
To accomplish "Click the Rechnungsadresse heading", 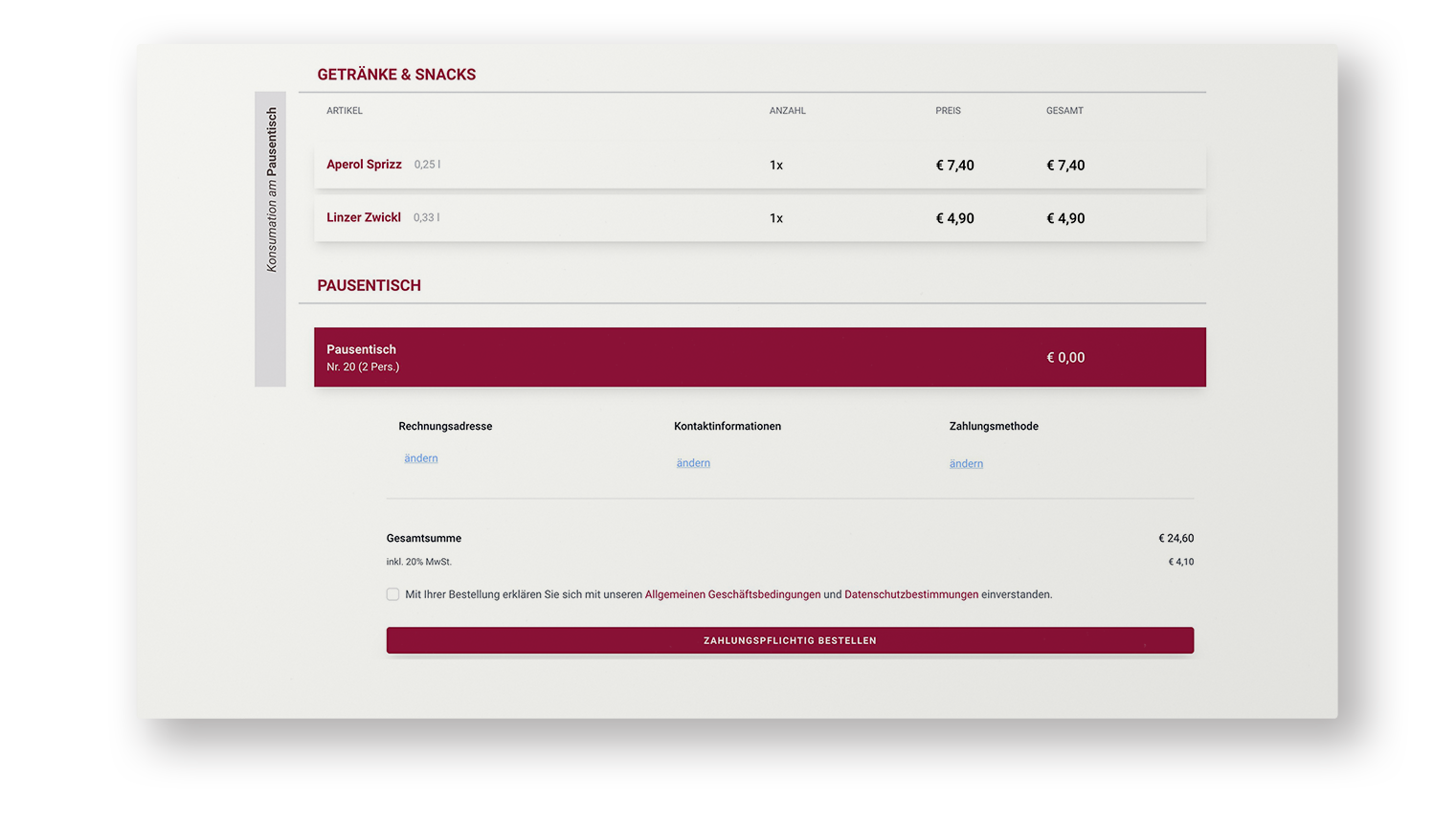I will (445, 426).
